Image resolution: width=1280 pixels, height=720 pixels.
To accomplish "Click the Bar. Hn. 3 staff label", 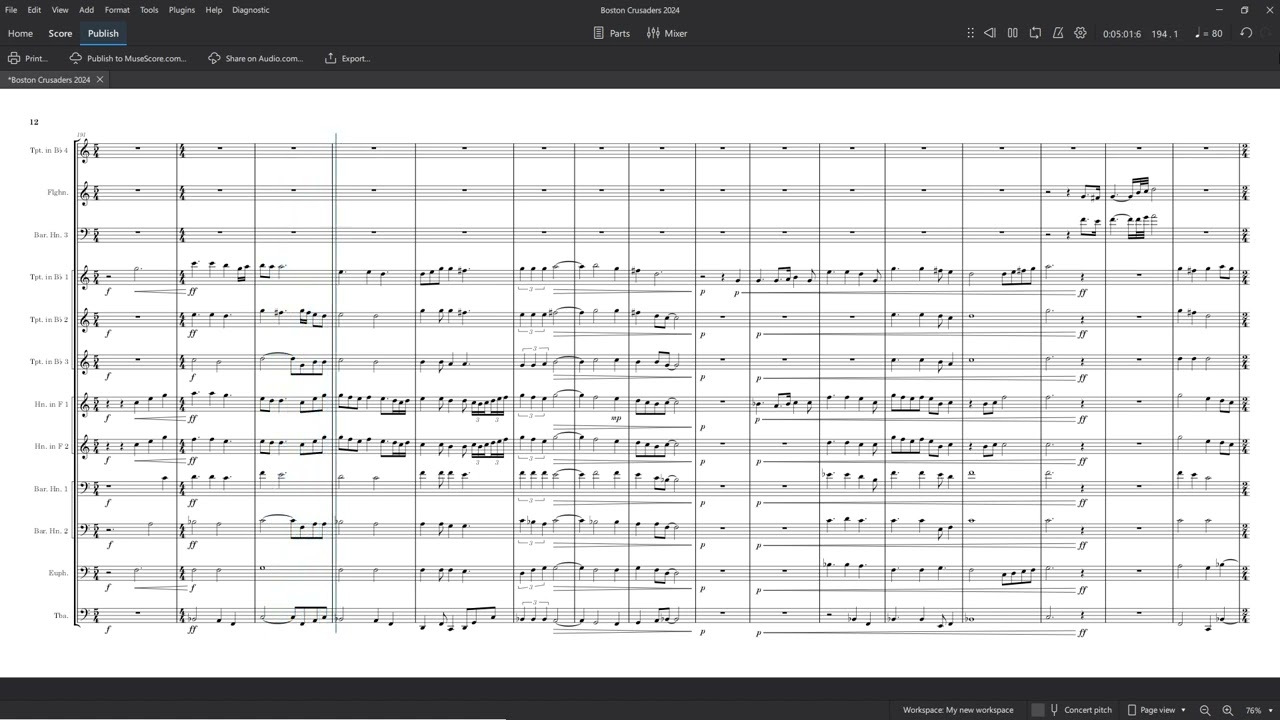I will 51,235.
